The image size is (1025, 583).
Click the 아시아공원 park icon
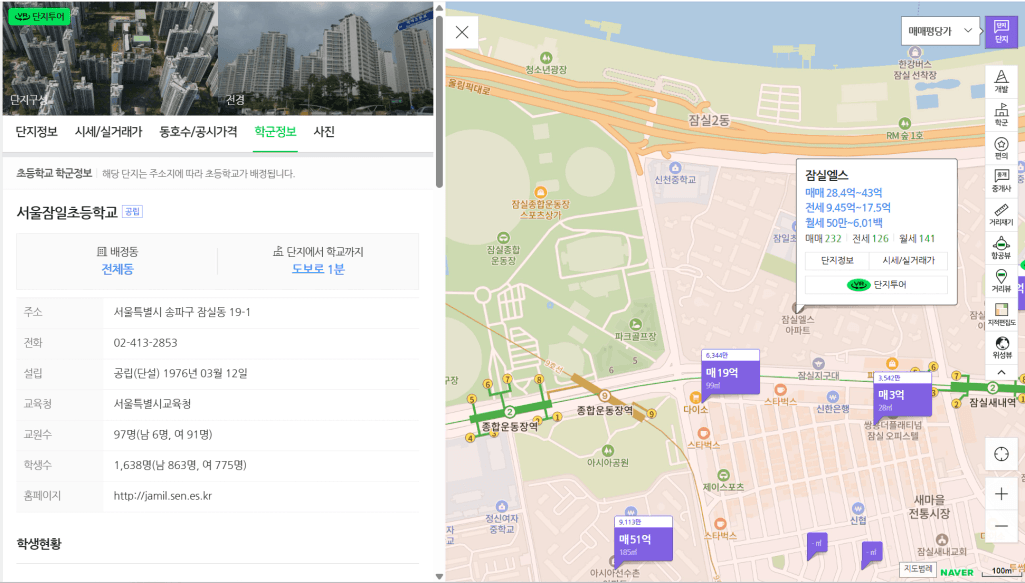(x=608, y=450)
